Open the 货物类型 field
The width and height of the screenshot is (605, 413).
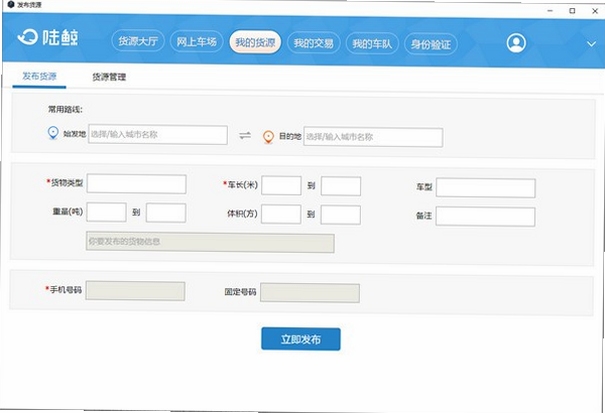[x=137, y=184]
